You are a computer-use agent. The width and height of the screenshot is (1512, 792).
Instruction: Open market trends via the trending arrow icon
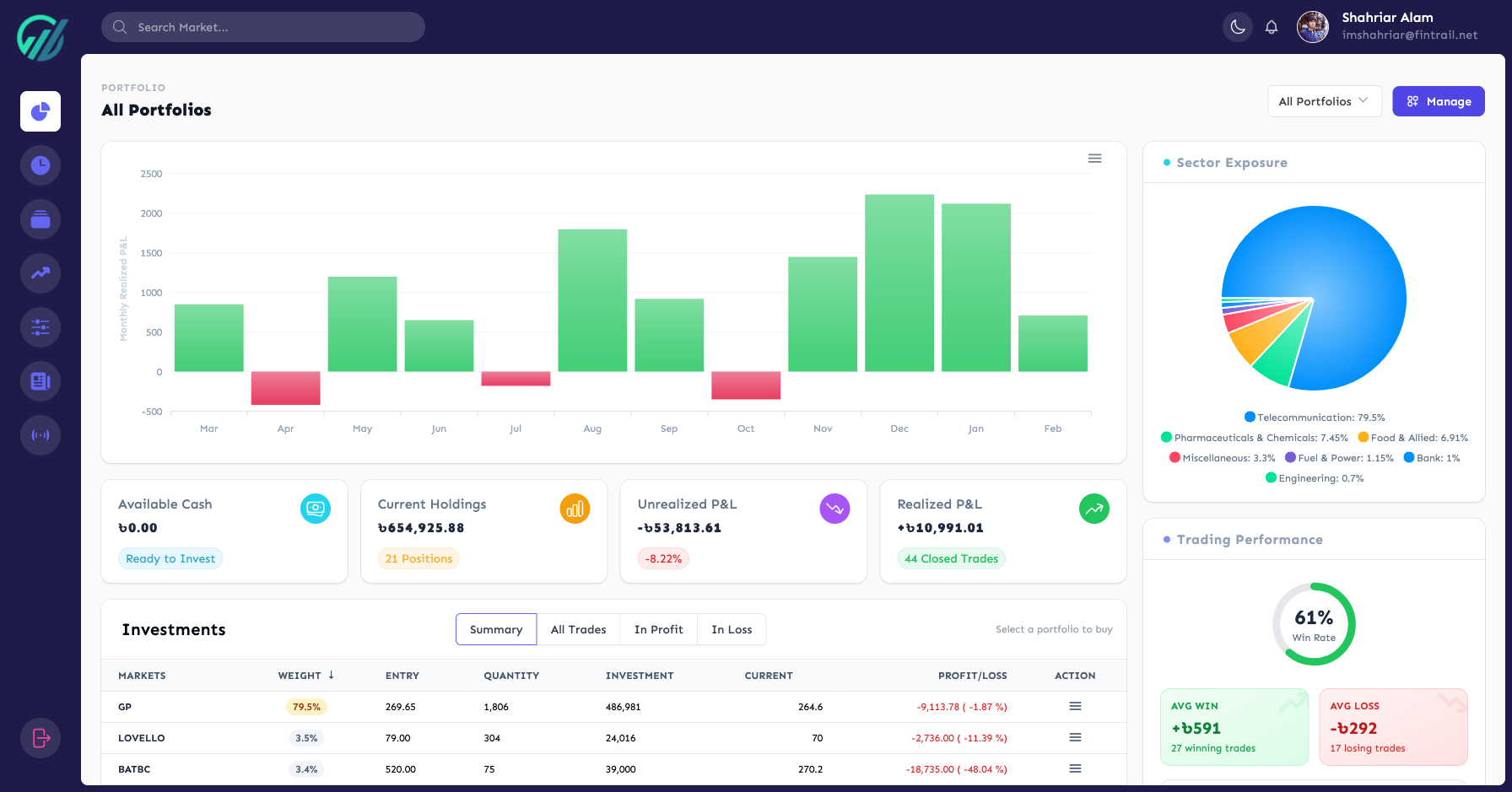[x=40, y=273]
